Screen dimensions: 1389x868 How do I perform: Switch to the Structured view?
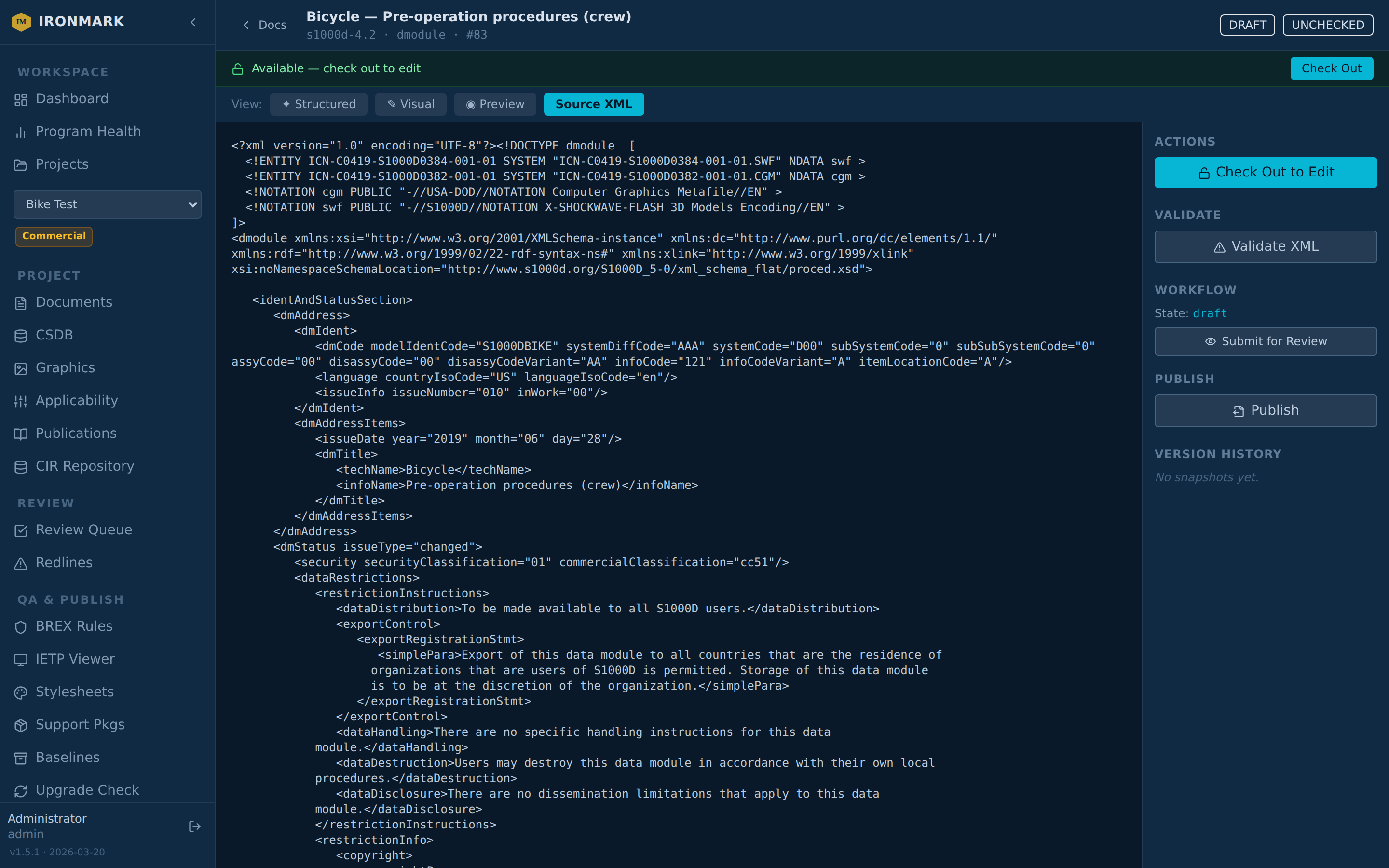318,104
